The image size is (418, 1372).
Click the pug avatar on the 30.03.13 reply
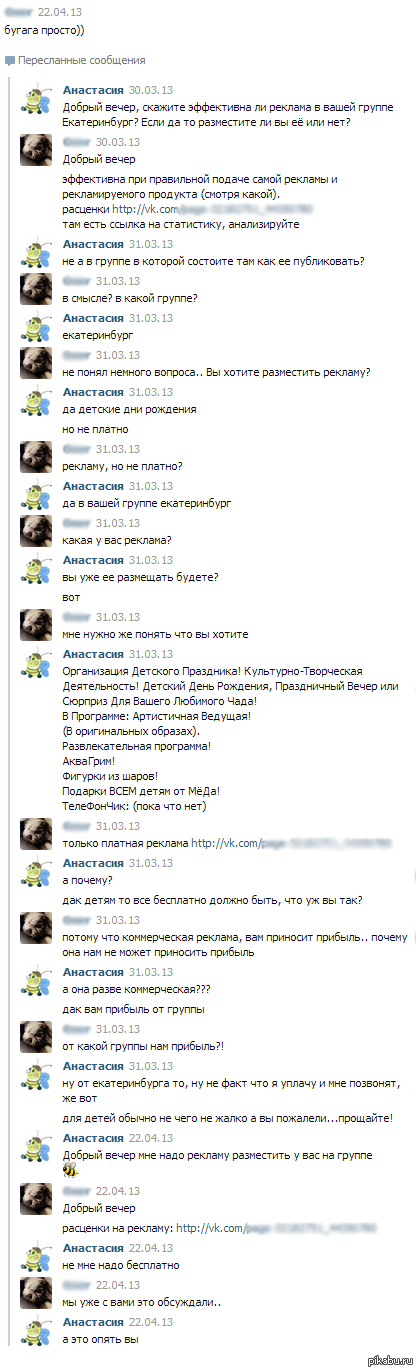36,149
